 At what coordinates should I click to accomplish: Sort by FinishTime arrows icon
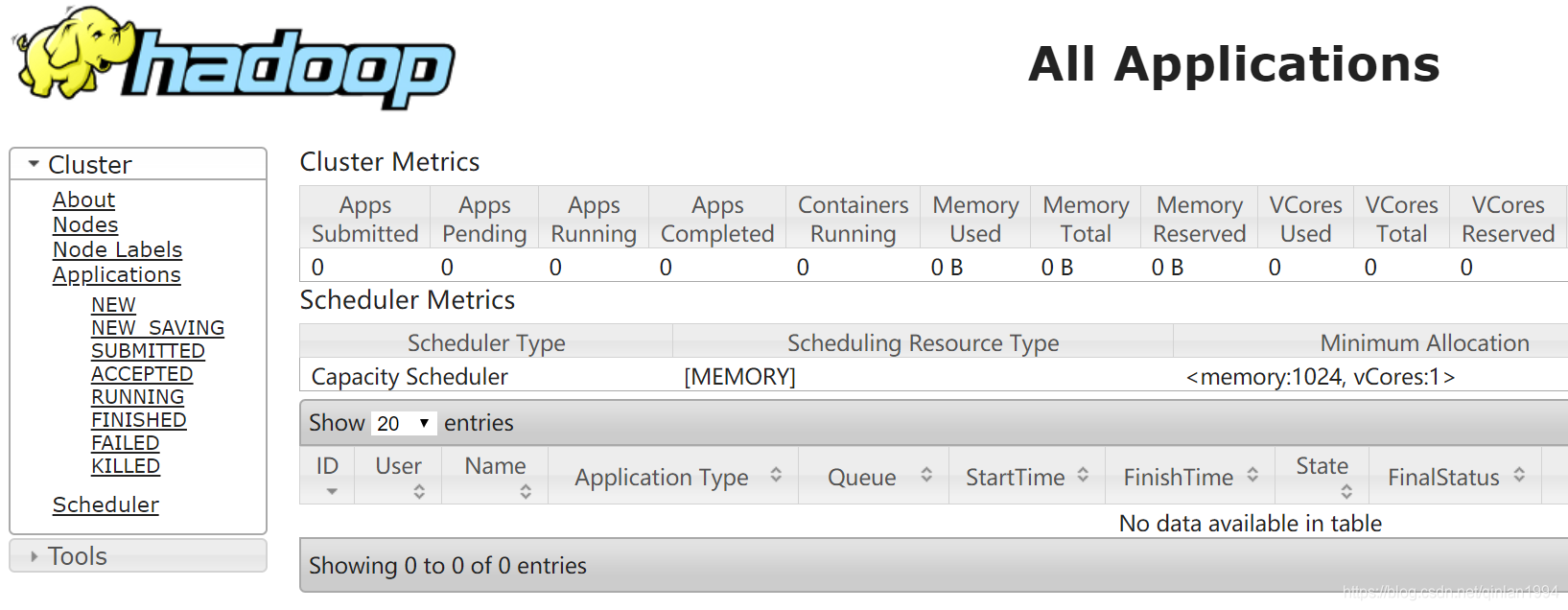(1252, 475)
